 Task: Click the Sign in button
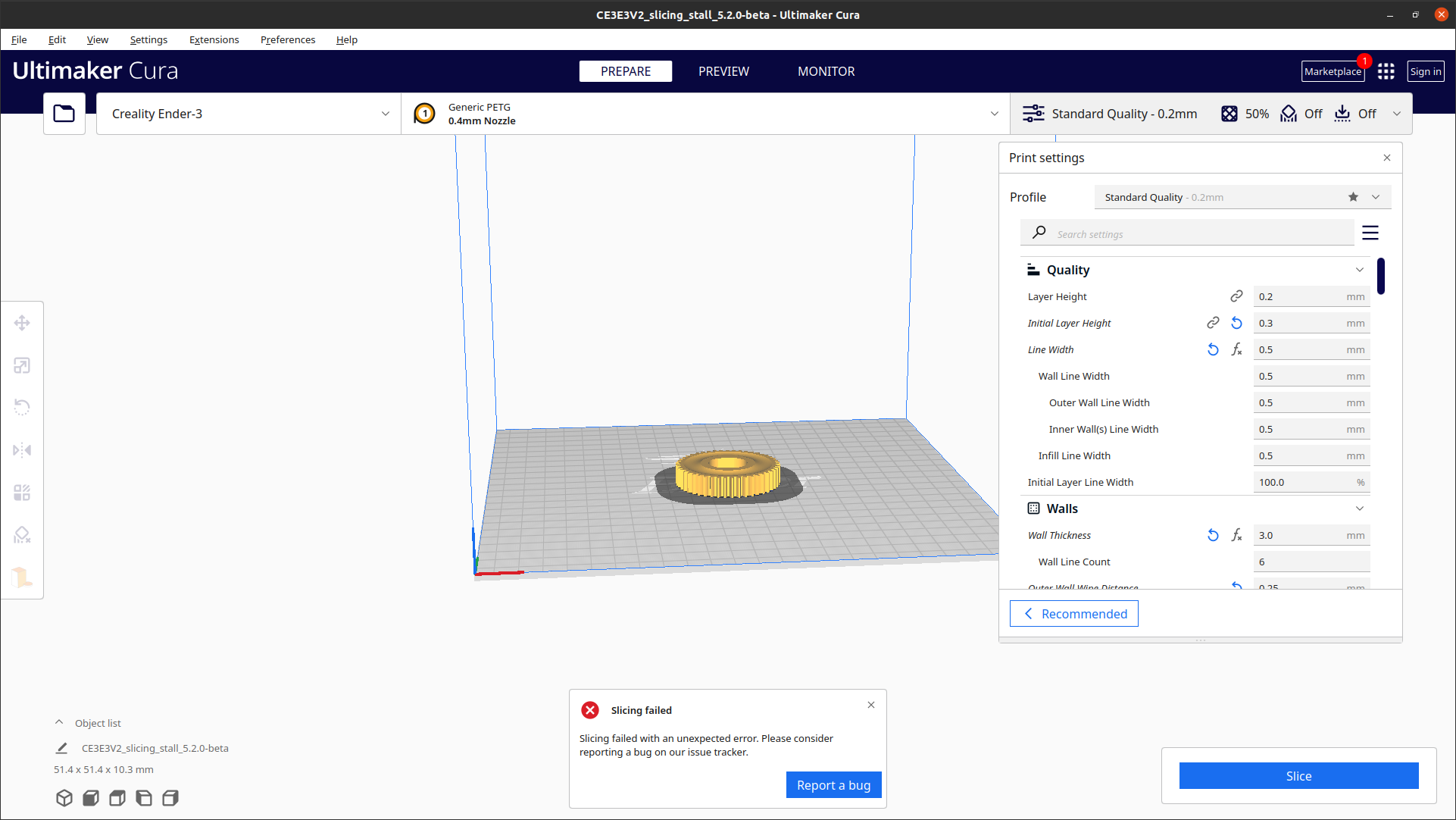tap(1425, 71)
